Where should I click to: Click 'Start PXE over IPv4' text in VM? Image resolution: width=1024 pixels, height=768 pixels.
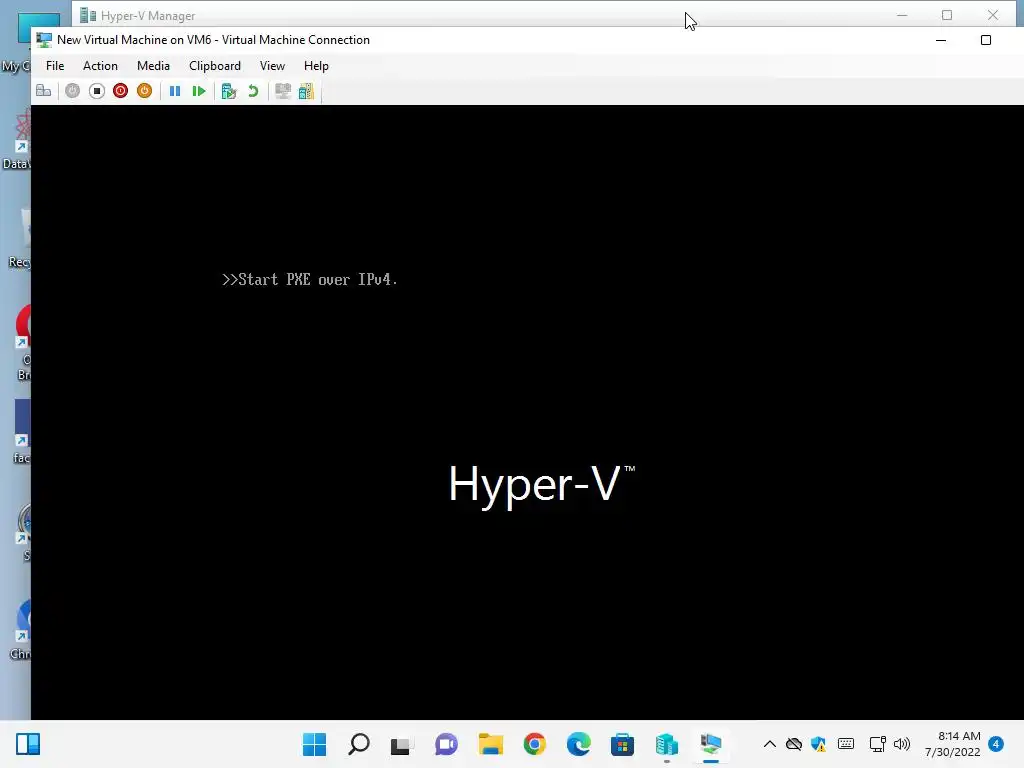click(x=310, y=280)
